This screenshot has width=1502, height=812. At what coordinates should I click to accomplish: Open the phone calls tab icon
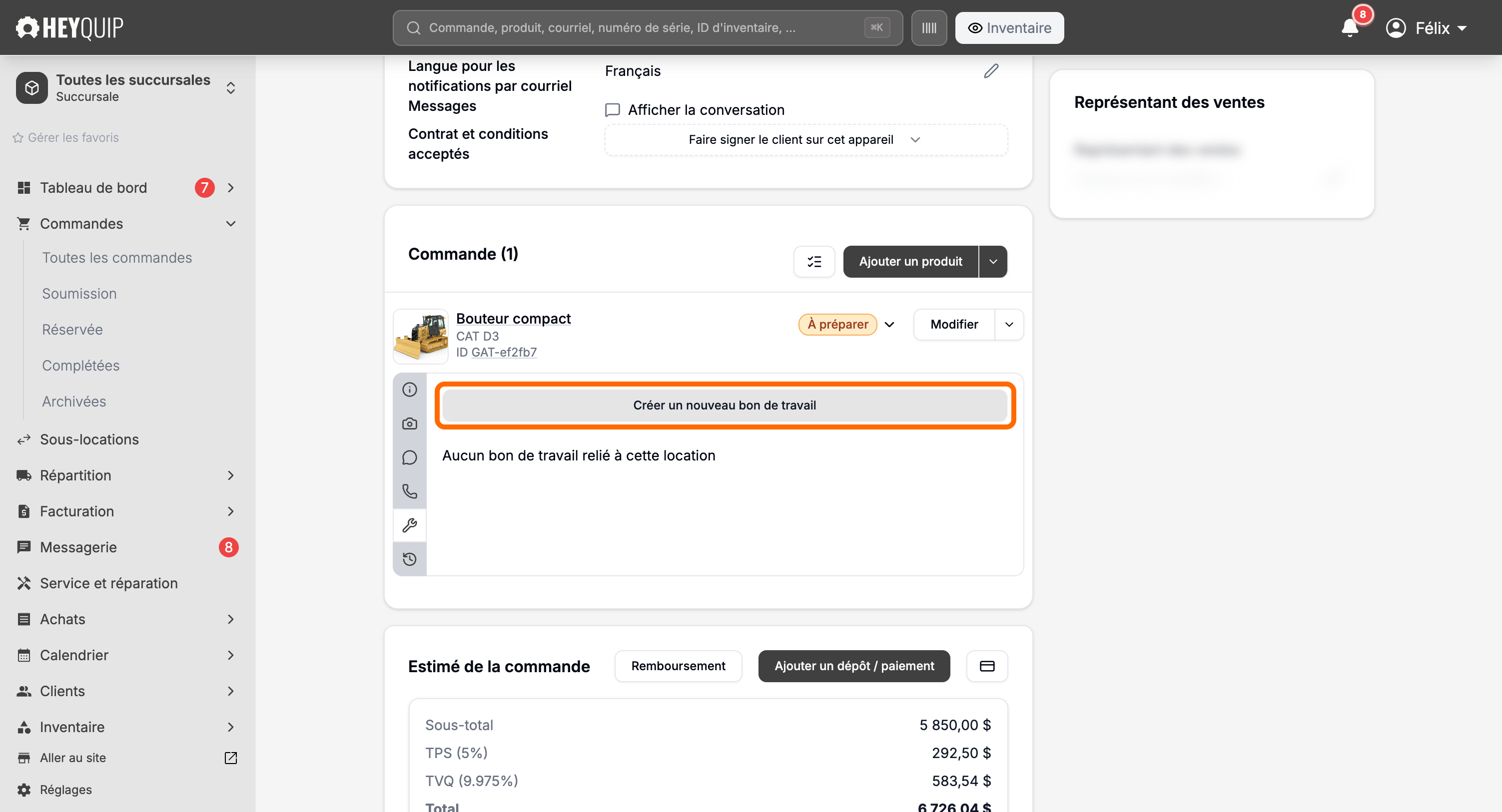coord(409,491)
